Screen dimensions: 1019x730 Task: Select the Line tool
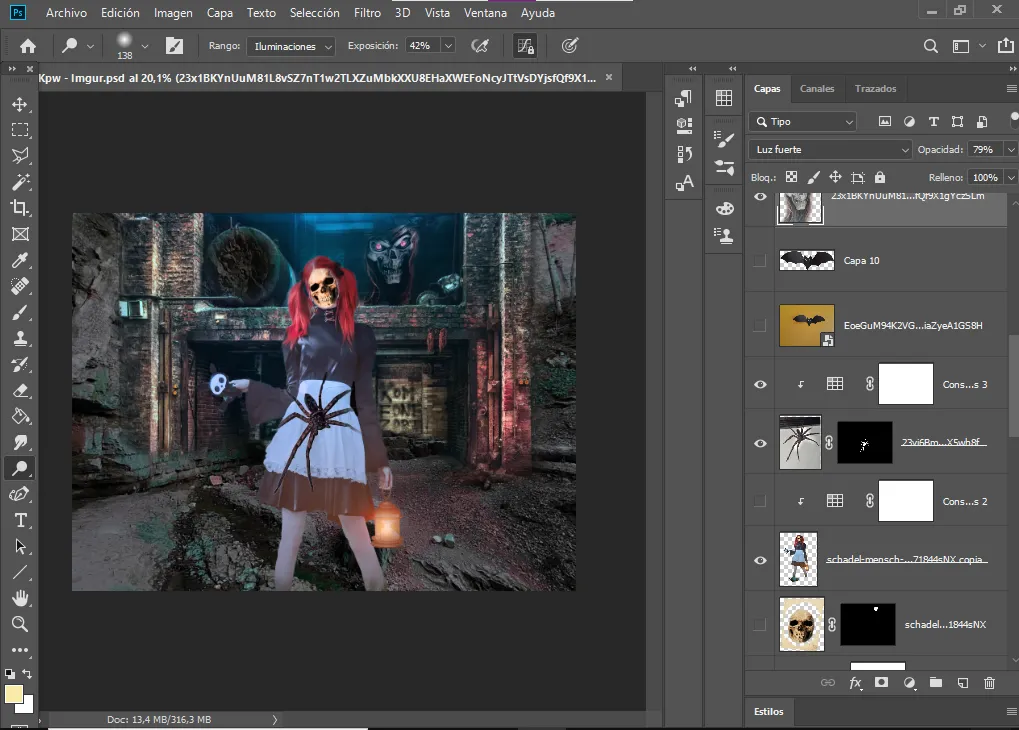pos(19,573)
